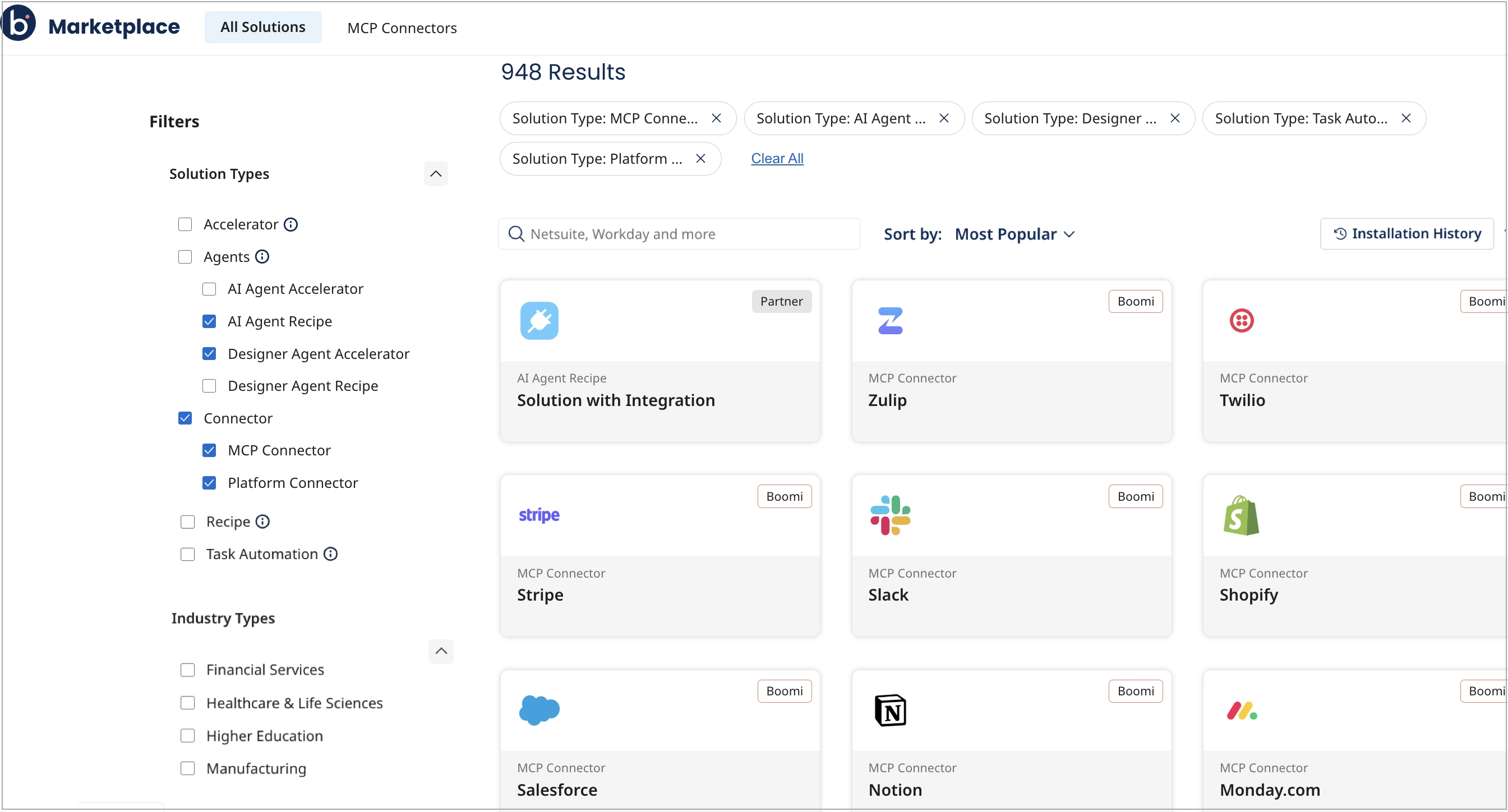Click the Salesforce cloud logo
The image size is (1508, 812).
539,710
